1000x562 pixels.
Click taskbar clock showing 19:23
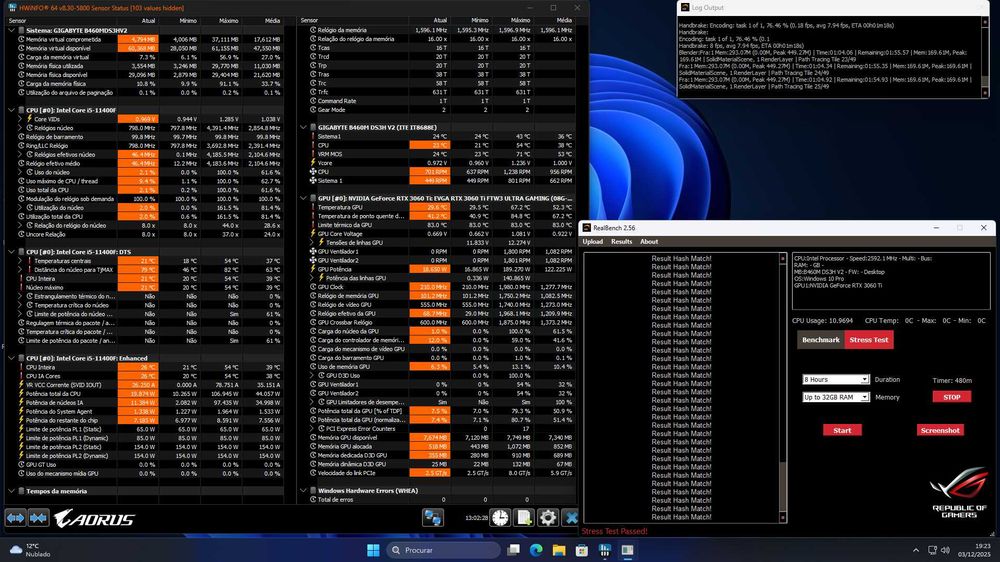[x=974, y=550]
